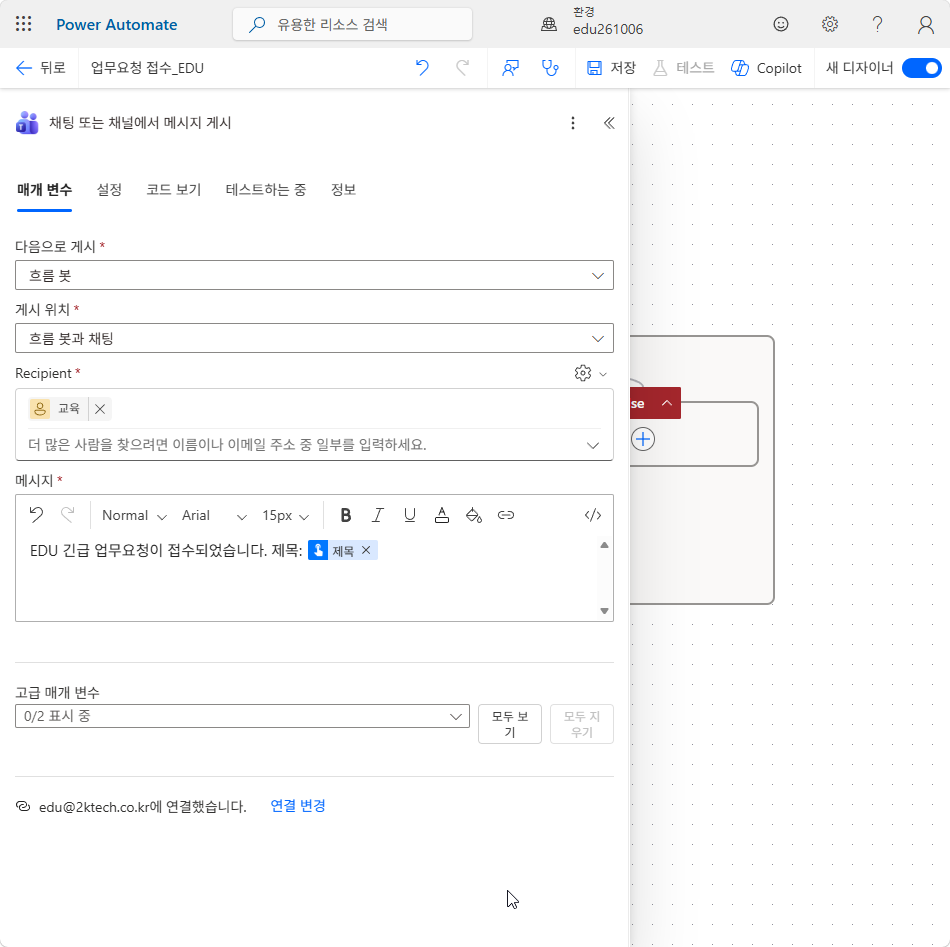
Task: Open the feedback chat person icon
Action: tap(510, 68)
